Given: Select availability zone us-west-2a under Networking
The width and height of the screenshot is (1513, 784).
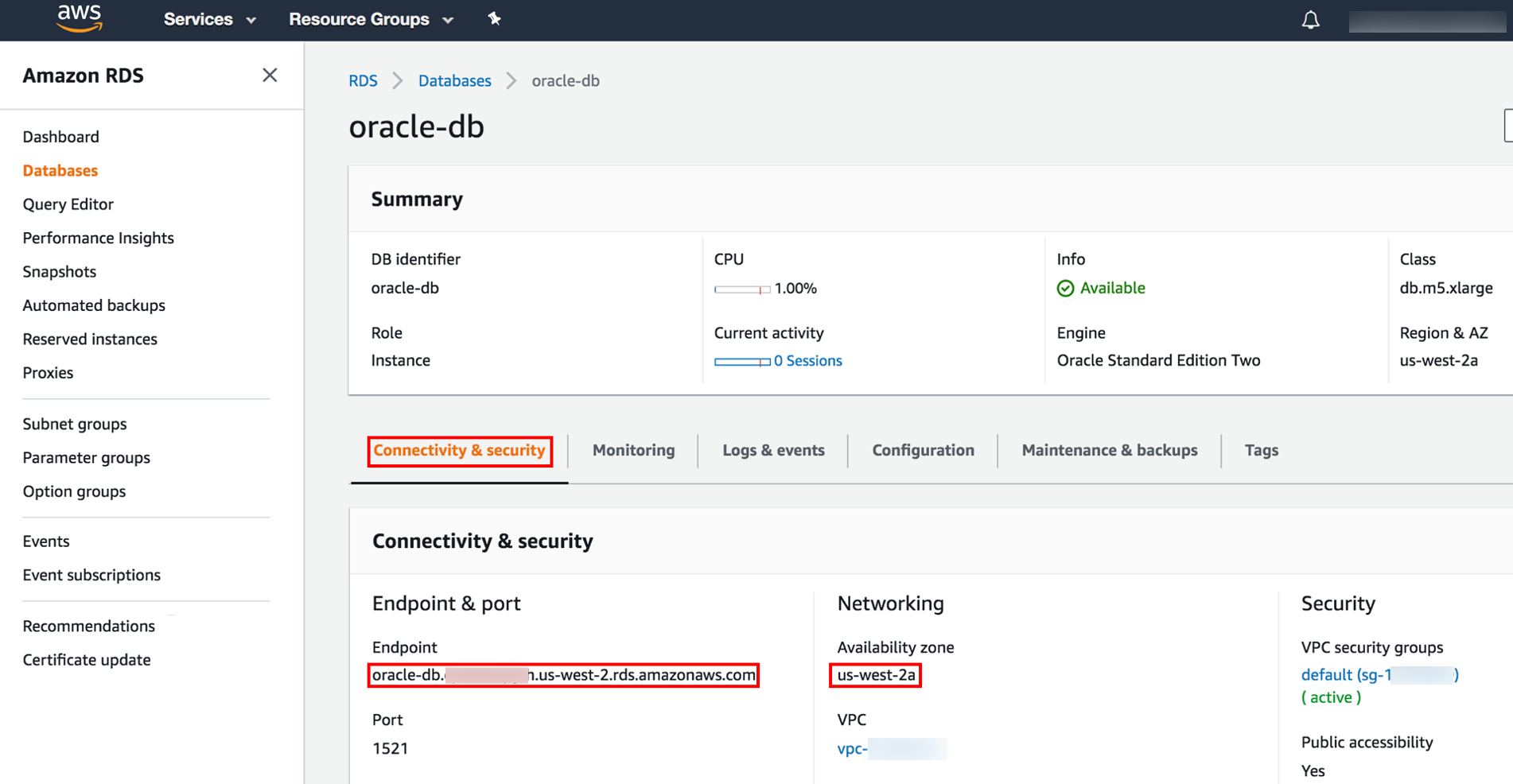Looking at the screenshot, I should click(876, 675).
